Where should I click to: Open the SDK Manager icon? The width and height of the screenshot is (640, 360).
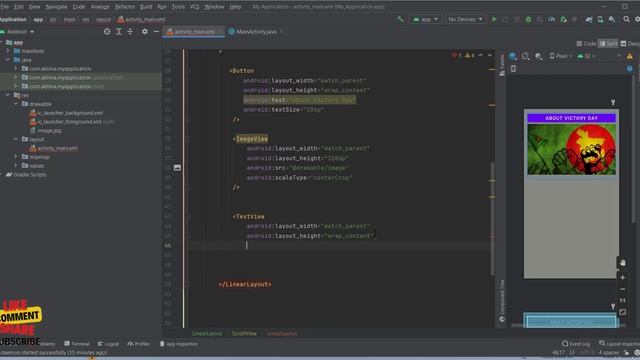612,19
